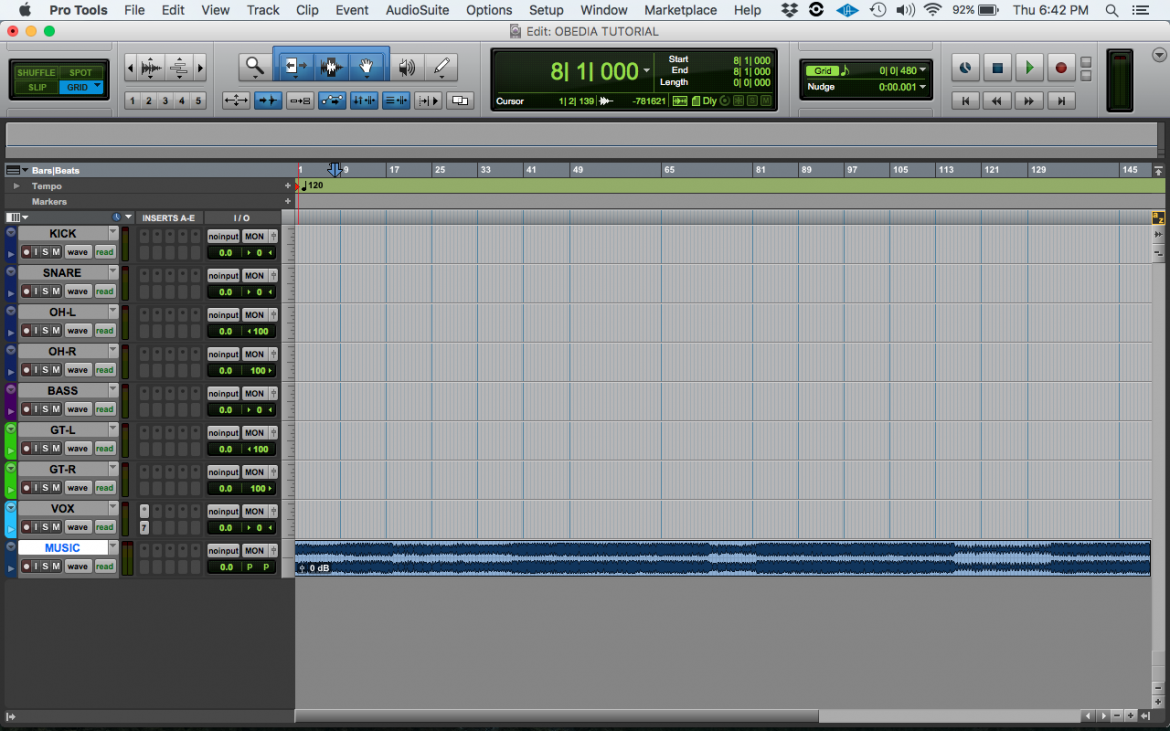Open the AudioSuite menu

click(x=417, y=10)
